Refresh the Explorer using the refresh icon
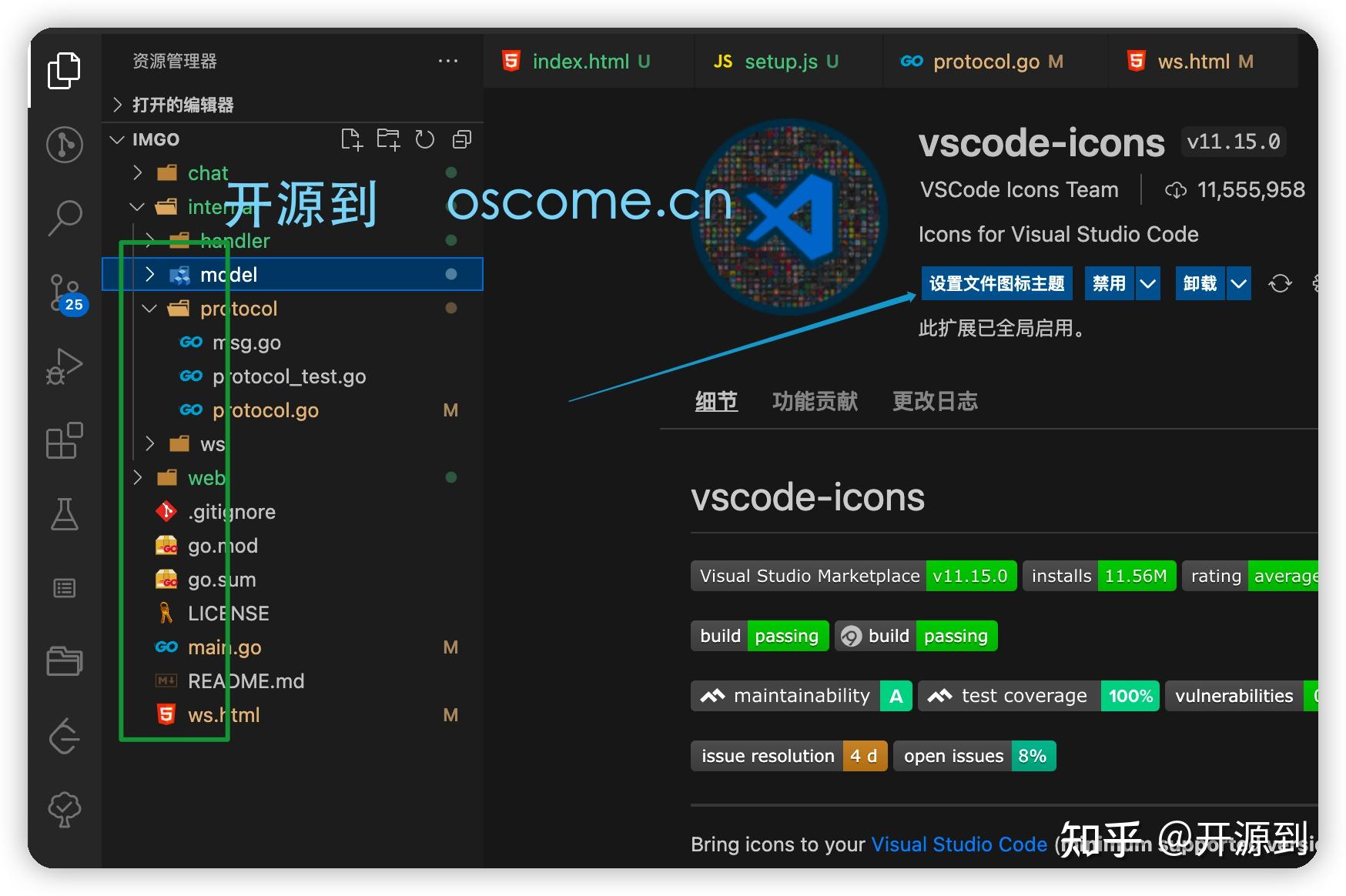The image size is (1346, 896). [425, 139]
